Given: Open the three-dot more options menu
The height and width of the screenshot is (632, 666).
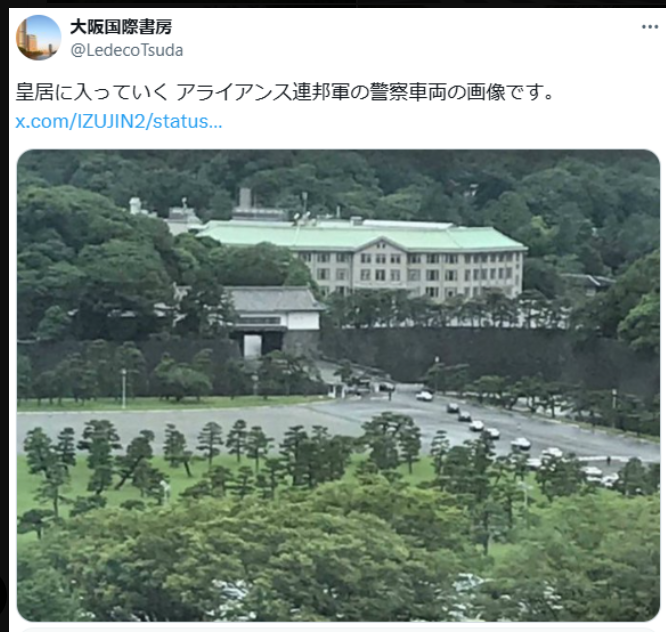Looking at the screenshot, I should pyautogui.click(x=649, y=27).
